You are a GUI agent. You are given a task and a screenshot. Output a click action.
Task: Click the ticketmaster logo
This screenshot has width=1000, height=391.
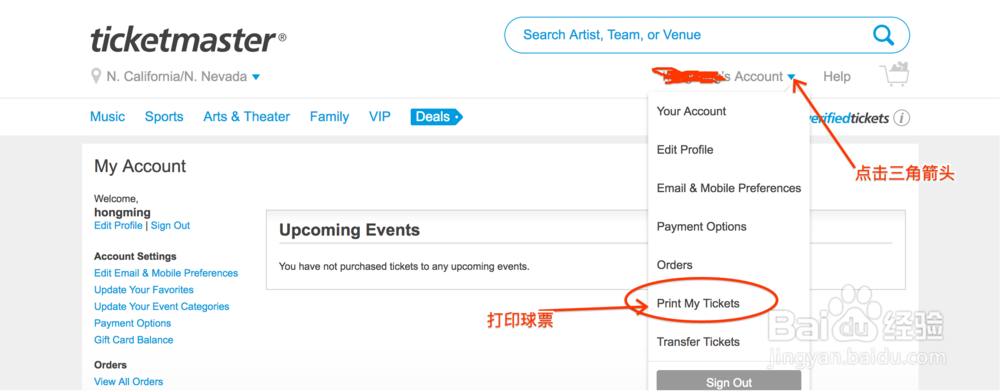click(x=188, y=40)
